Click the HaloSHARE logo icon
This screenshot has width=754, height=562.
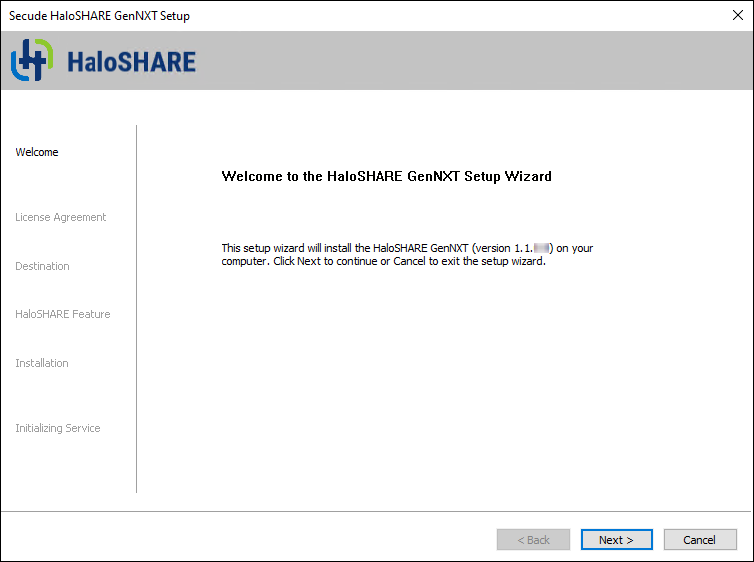click(32, 60)
